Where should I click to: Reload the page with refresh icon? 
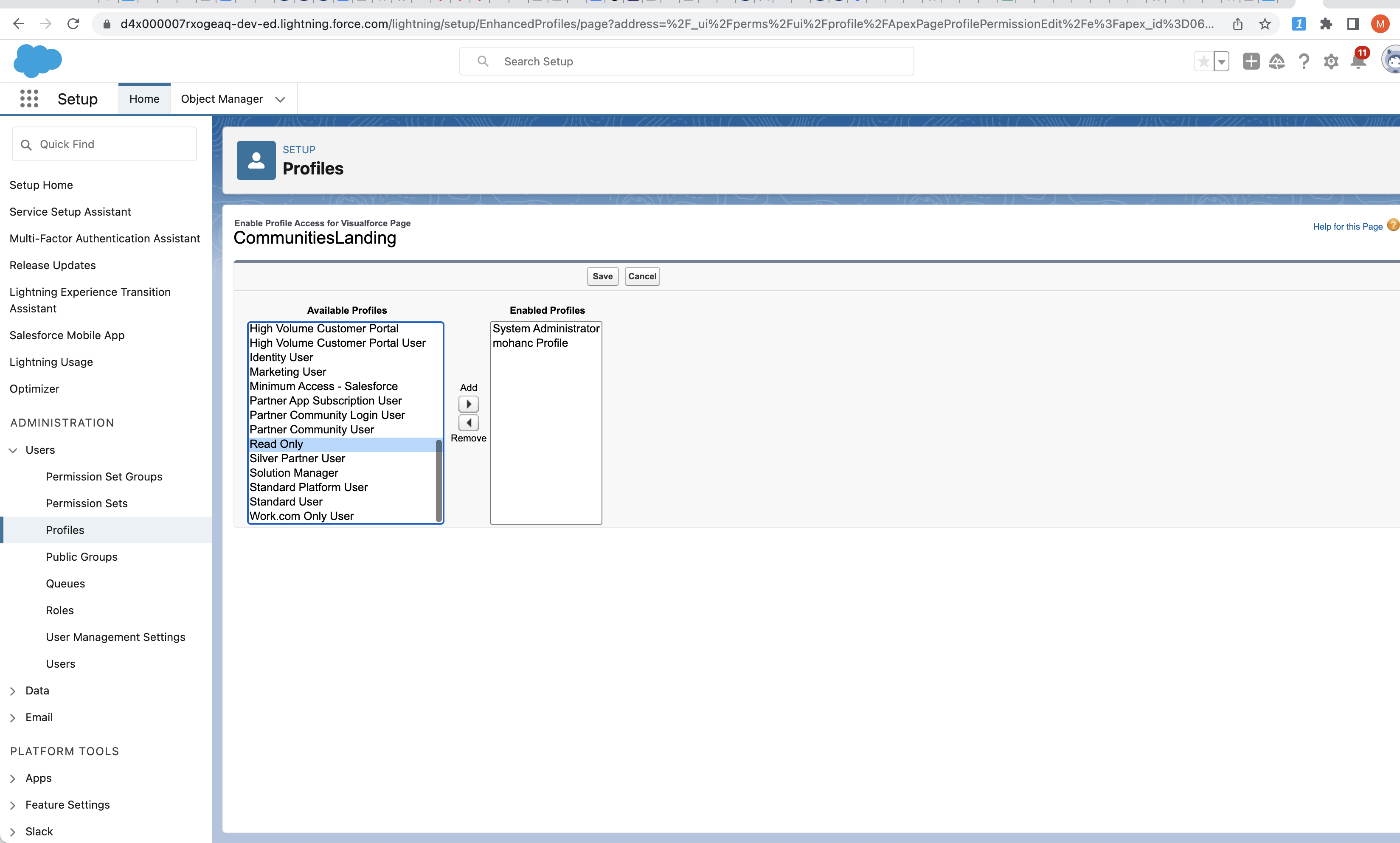[x=73, y=24]
